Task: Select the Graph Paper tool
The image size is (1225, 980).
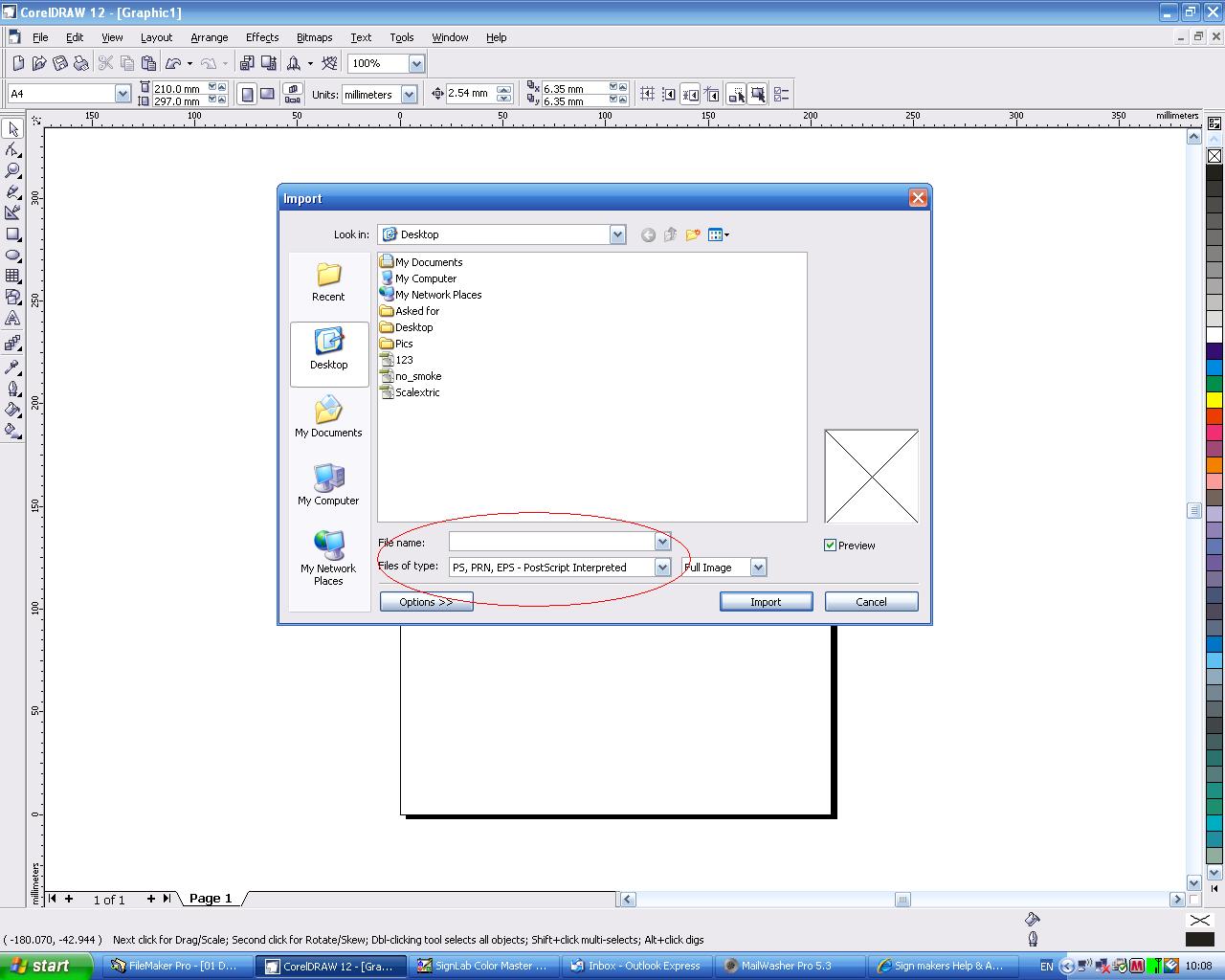Action: (12, 277)
